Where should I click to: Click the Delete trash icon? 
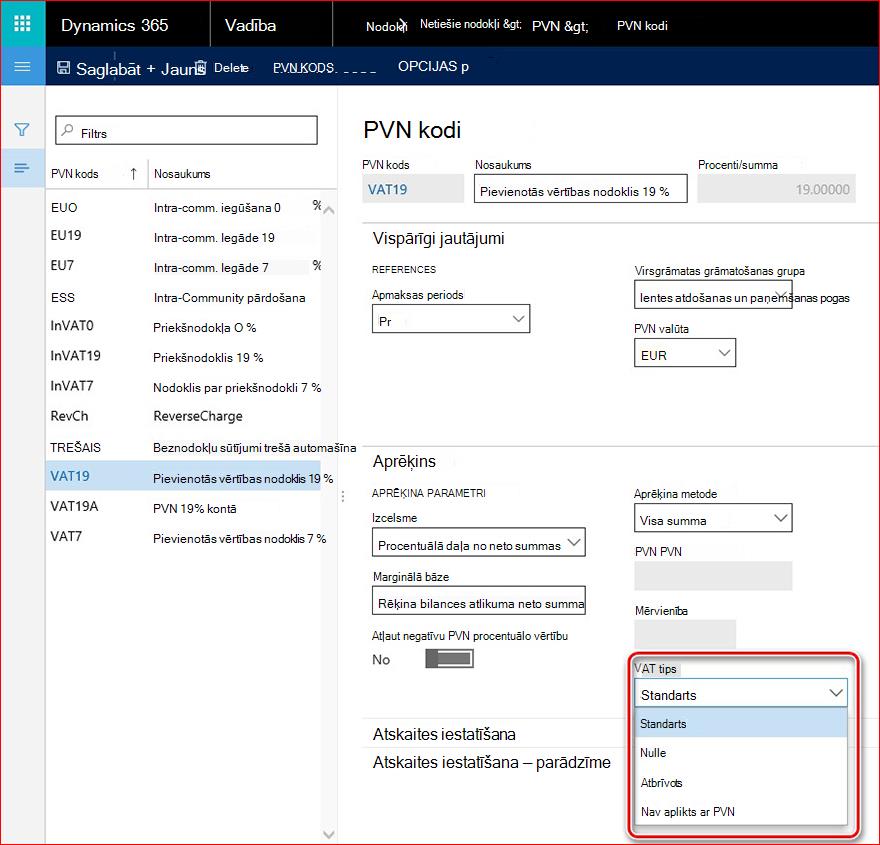201,68
